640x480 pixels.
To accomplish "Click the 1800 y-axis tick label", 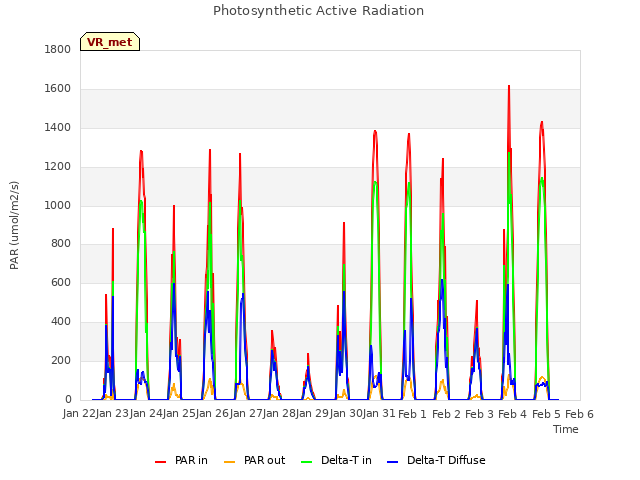I will coord(58,49).
